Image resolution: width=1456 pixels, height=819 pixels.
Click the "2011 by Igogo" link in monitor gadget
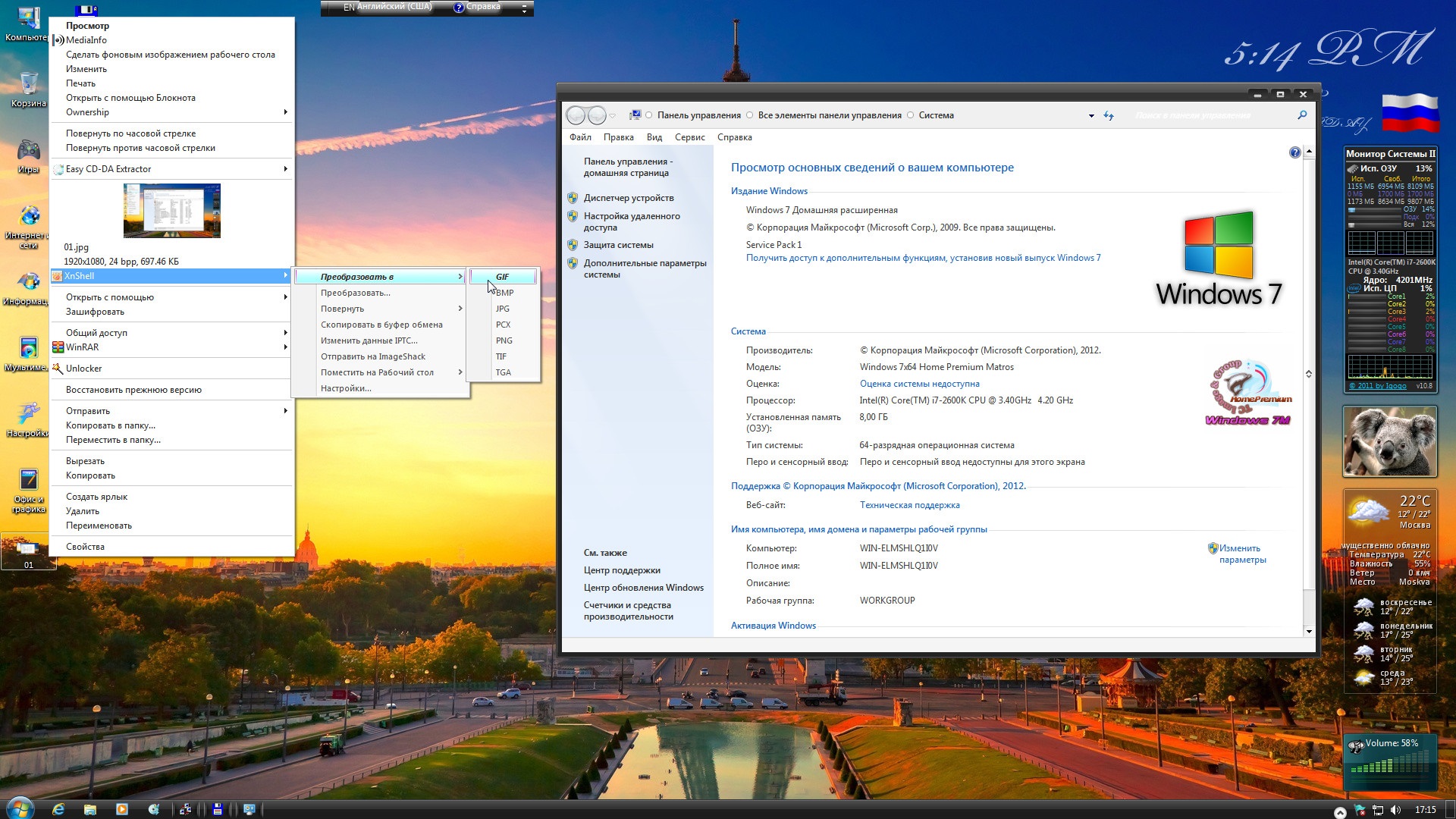pyautogui.click(x=1377, y=386)
